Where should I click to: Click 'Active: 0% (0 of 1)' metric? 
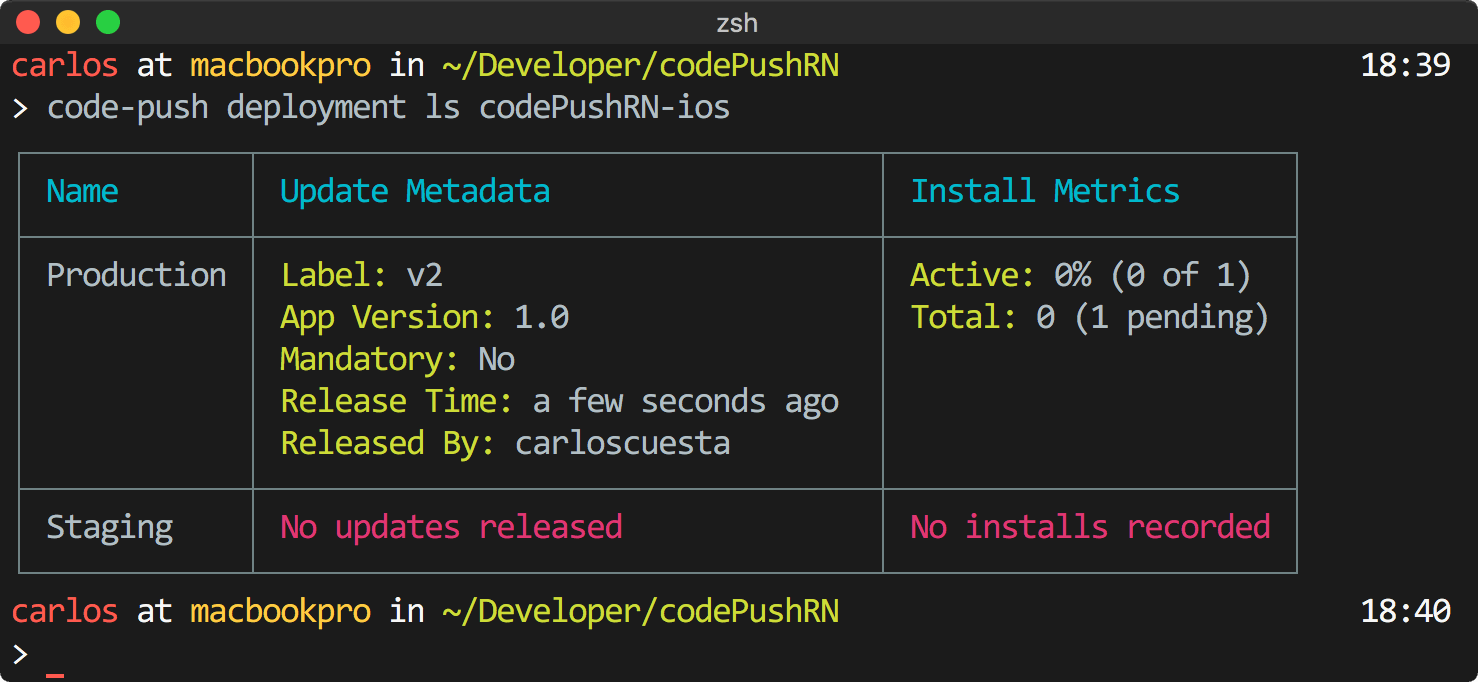(x=1081, y=275)
